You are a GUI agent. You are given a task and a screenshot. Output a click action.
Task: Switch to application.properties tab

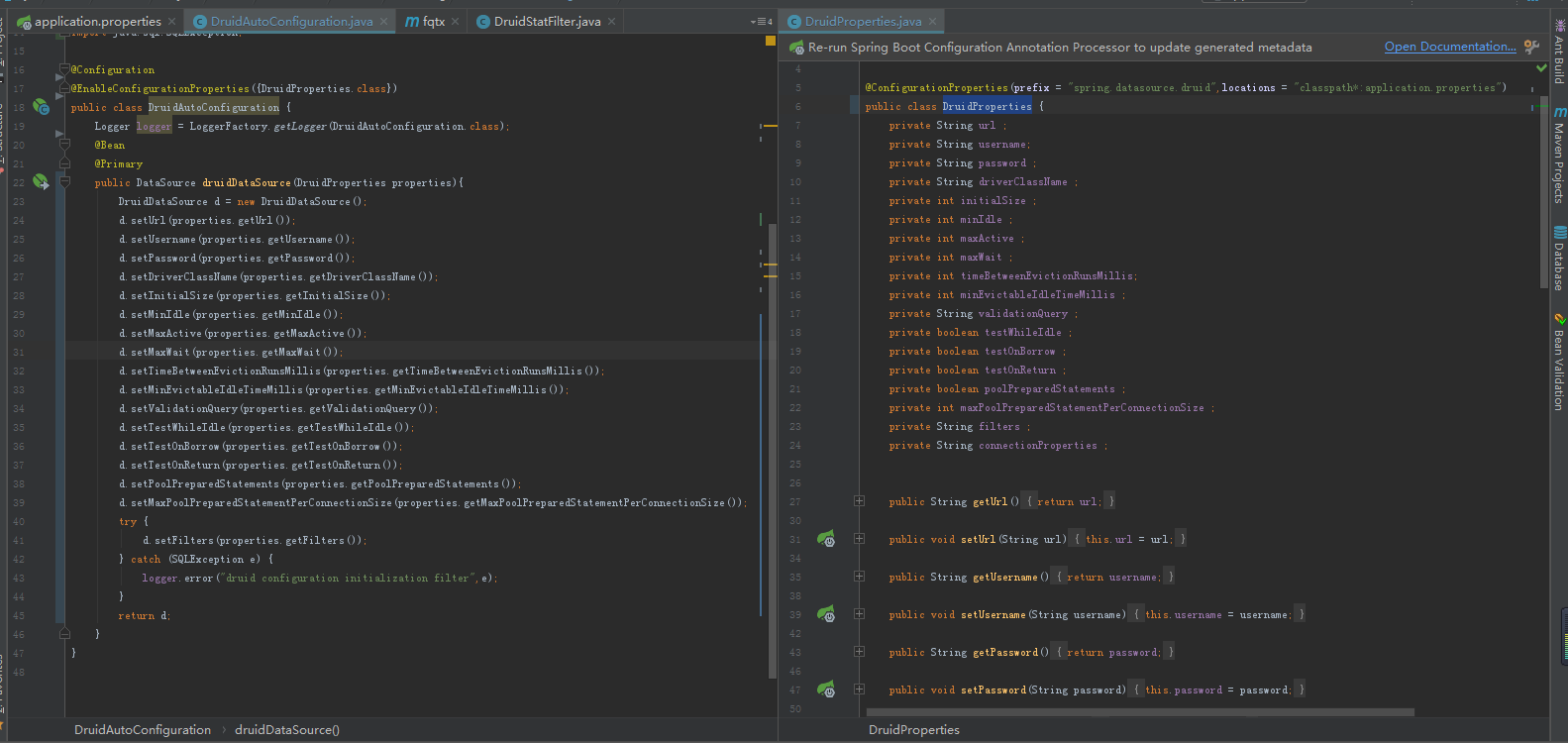97,22
